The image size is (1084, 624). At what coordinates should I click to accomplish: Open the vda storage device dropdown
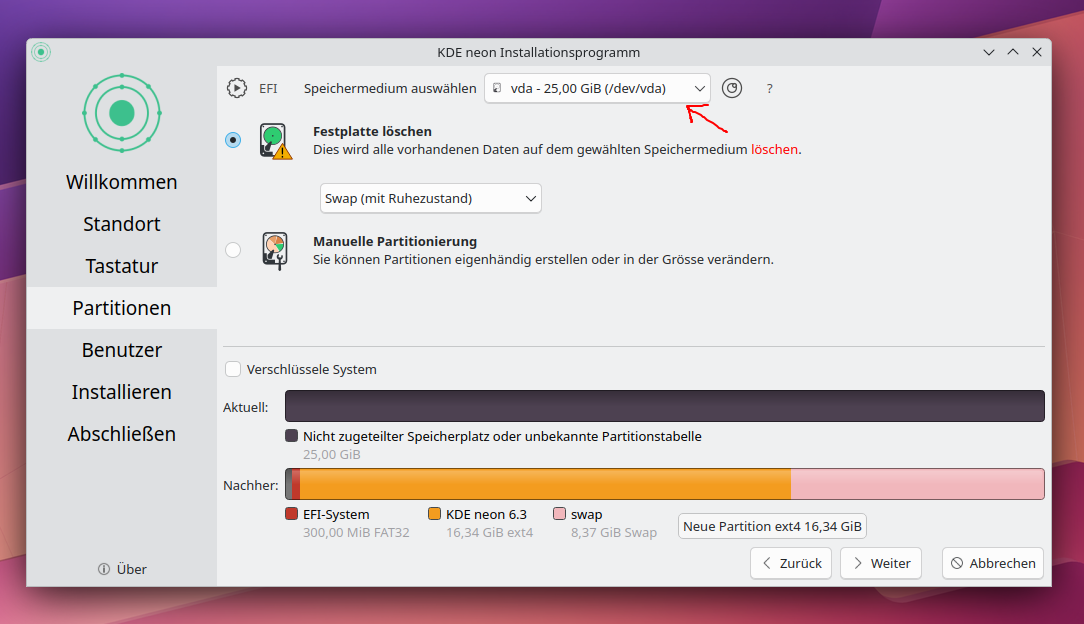pos(597,88)
